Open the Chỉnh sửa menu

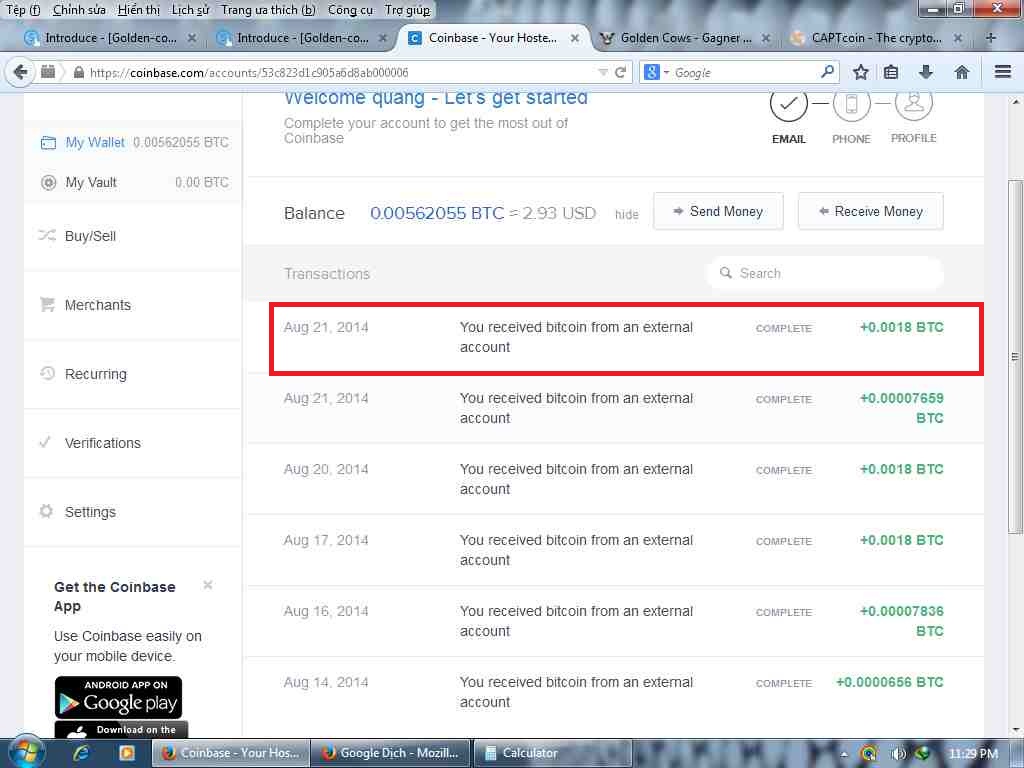(x=79, y=10)
